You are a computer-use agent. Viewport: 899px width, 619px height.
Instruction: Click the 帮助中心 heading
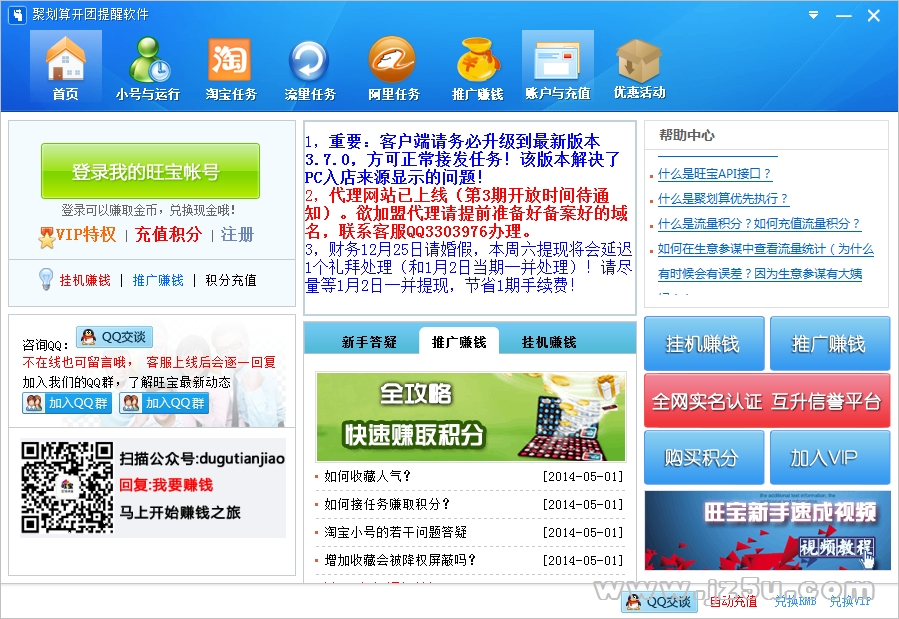(686, 135)
